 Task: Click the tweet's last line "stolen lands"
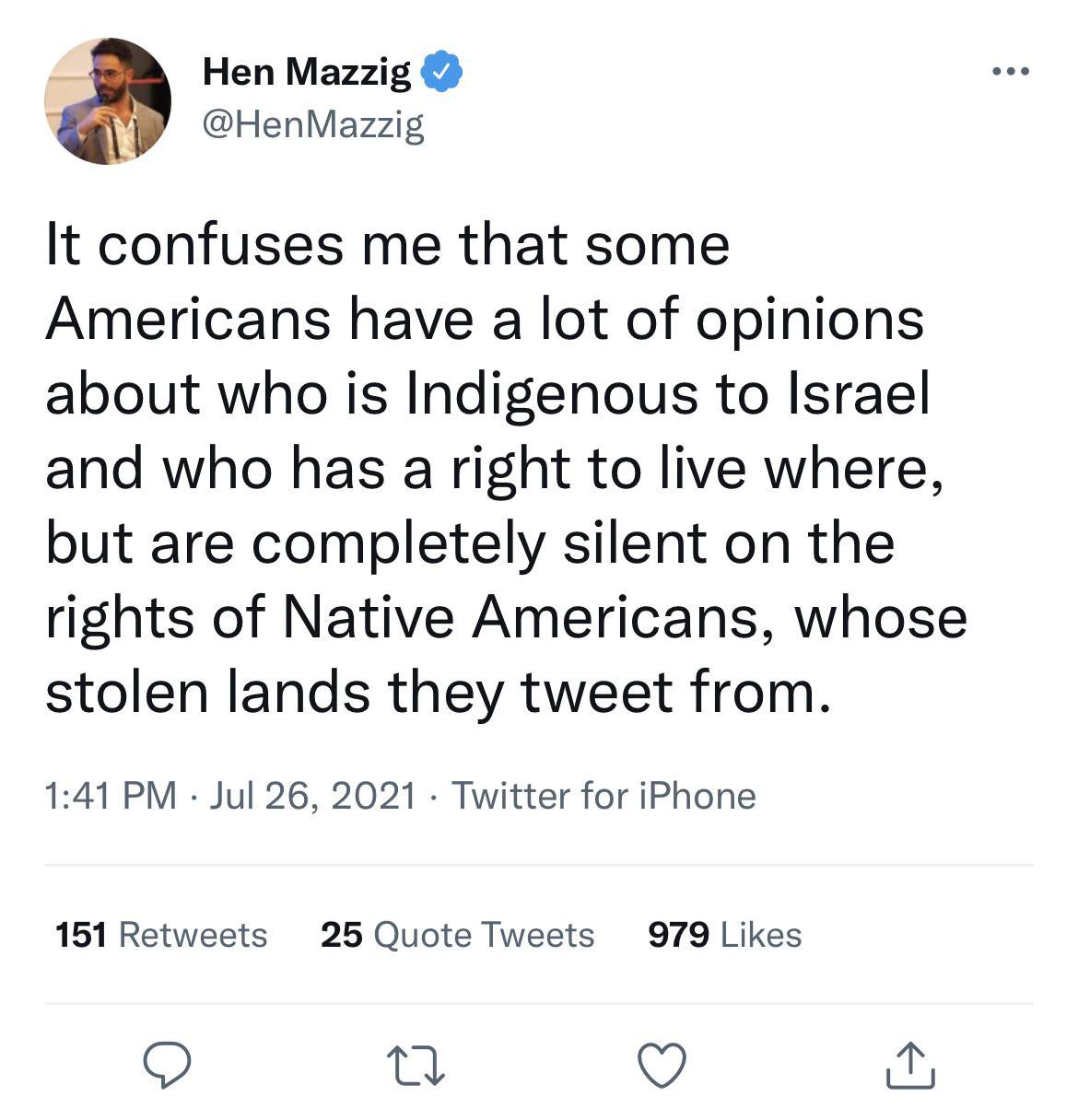207,692
